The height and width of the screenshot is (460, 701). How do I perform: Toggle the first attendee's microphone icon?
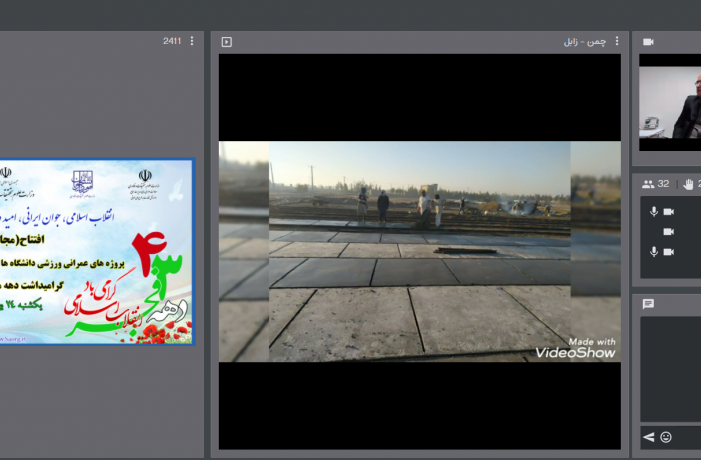click(x=655, y=212)
